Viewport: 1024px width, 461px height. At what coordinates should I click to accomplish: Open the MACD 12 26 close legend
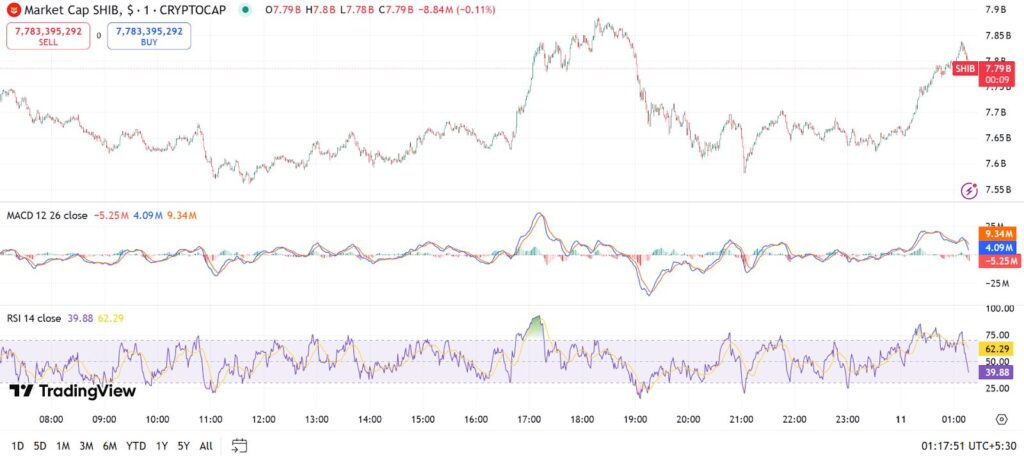tap(47, 215)
